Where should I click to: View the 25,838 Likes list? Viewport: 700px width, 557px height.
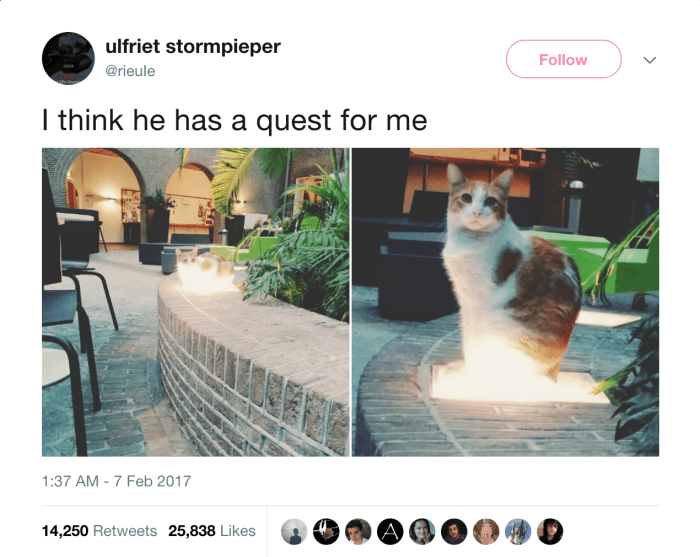click(x=212, y=531)
